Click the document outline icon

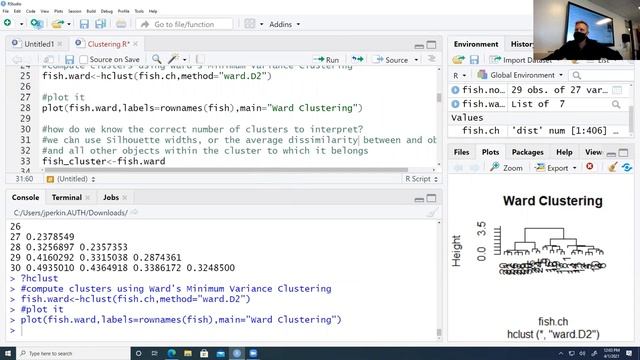click(x=431, y=60)
